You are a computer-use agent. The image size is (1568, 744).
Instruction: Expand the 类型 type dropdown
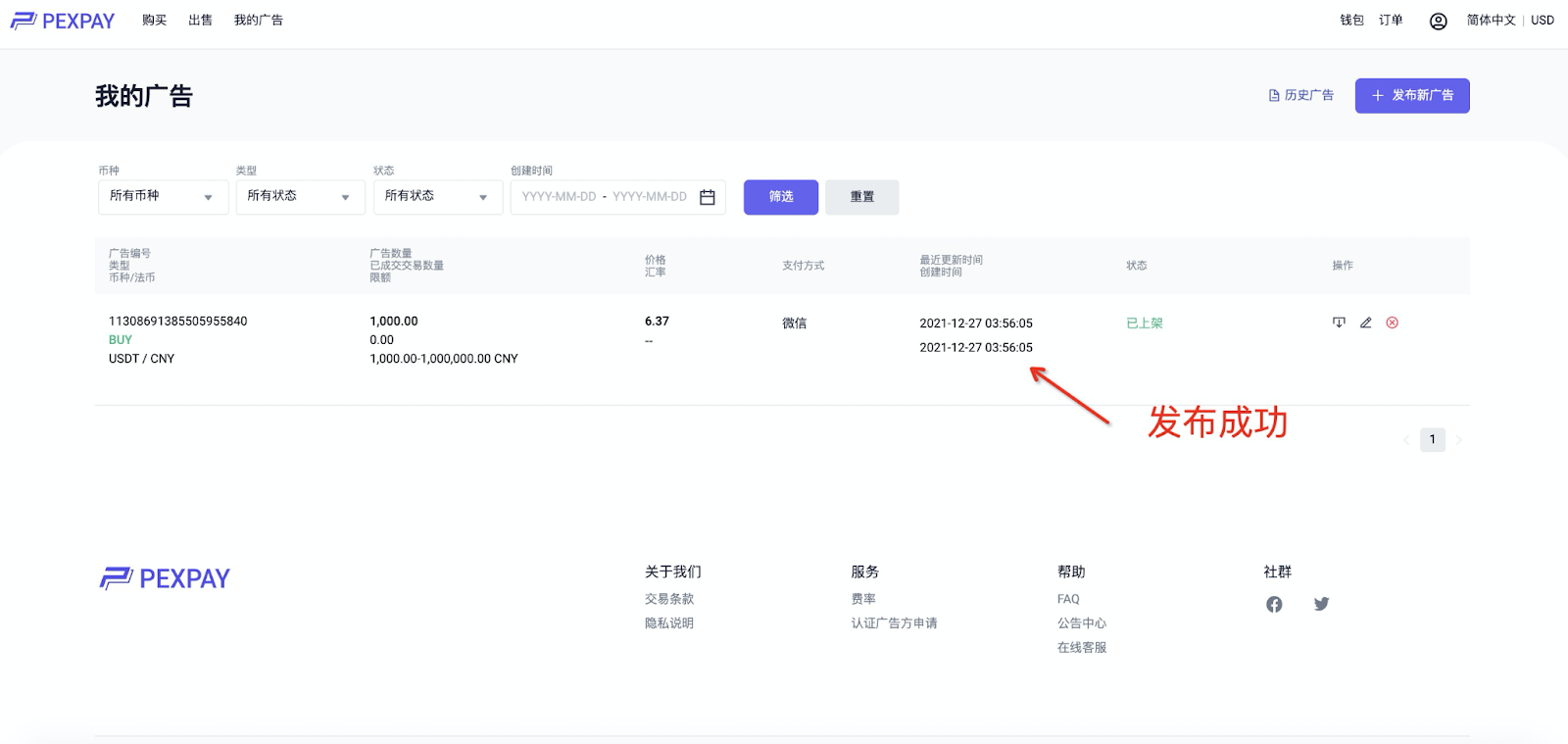click(300, 197)
